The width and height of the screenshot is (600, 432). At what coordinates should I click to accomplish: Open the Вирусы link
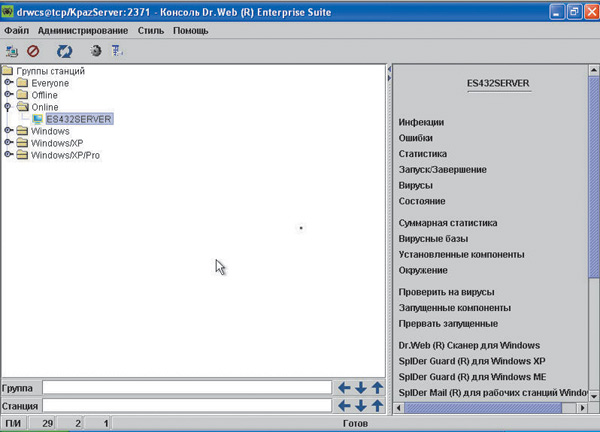pyautogui.click(x=416, y=186)
